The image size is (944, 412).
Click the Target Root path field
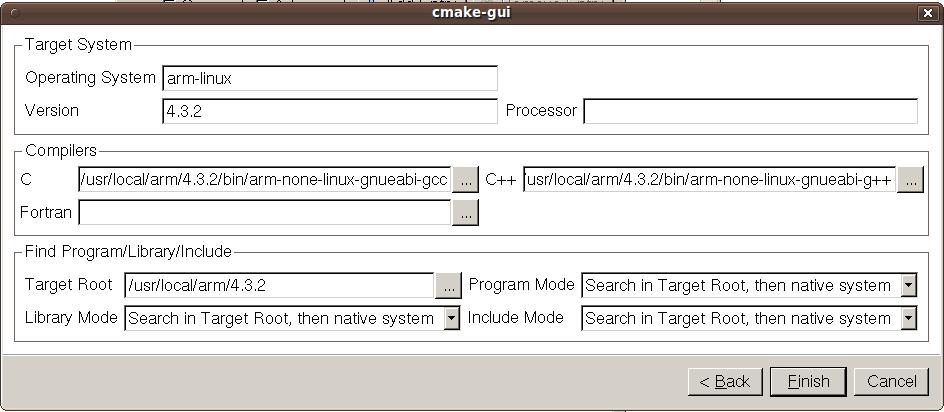279,286
